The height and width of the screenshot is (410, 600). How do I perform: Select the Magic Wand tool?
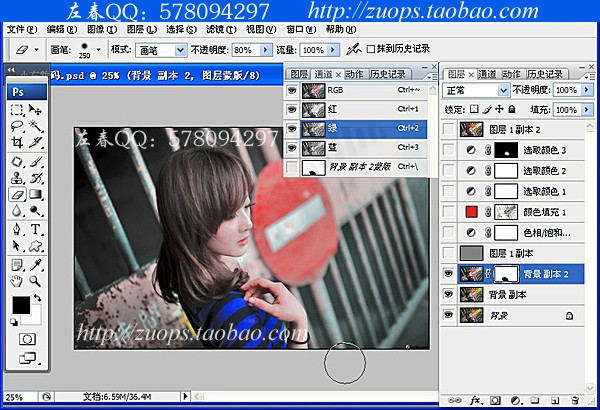[36, 126]
